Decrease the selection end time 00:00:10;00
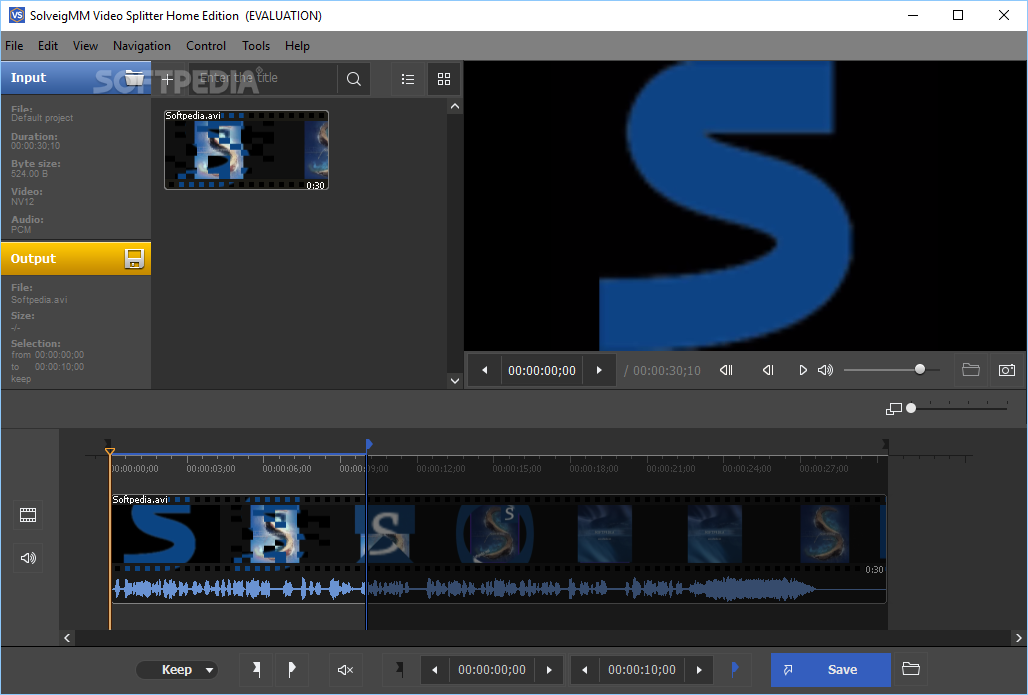 click(x=585, y=670)
